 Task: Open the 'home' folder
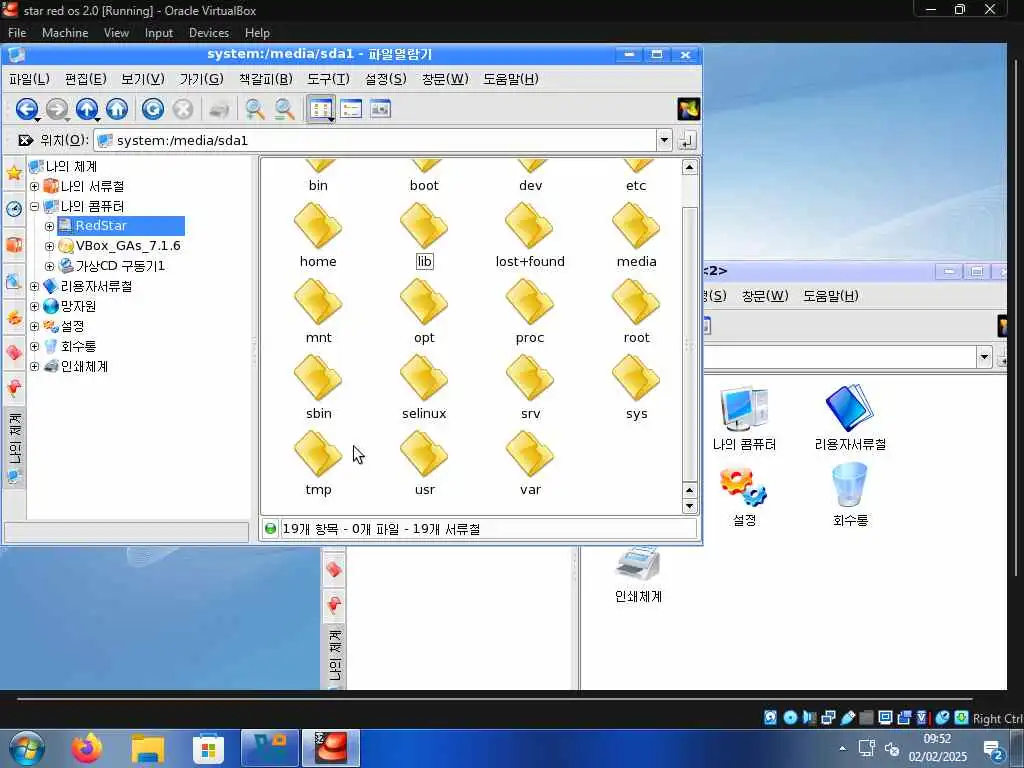(x=318, y=236)
